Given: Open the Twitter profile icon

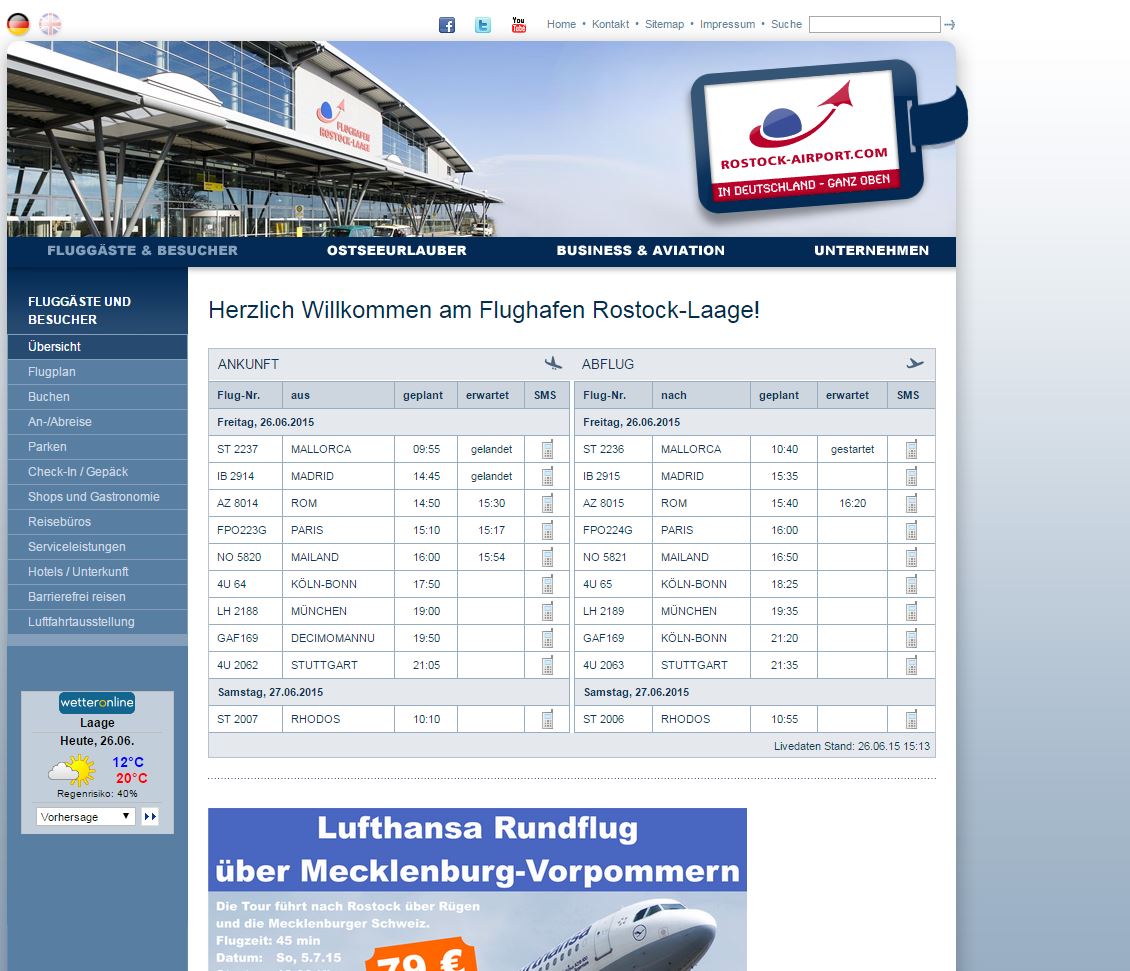Looking at the screenshot, I should [483, 25].
